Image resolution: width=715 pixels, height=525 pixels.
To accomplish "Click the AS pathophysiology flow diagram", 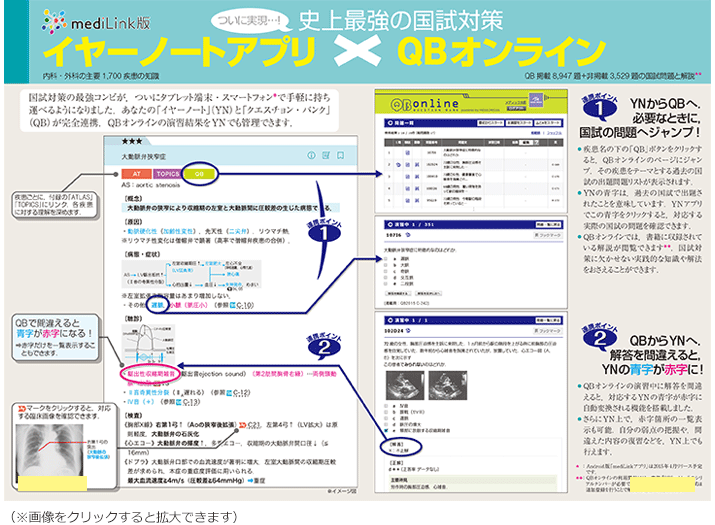I will (x=192, y=275).
